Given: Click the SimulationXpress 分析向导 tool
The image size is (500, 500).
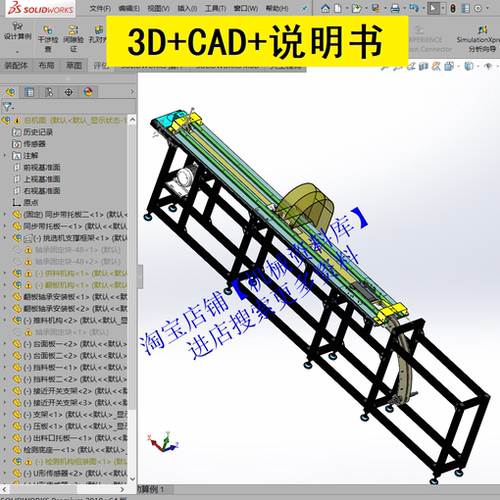Looking at the screenshot, I should [479, 39].
